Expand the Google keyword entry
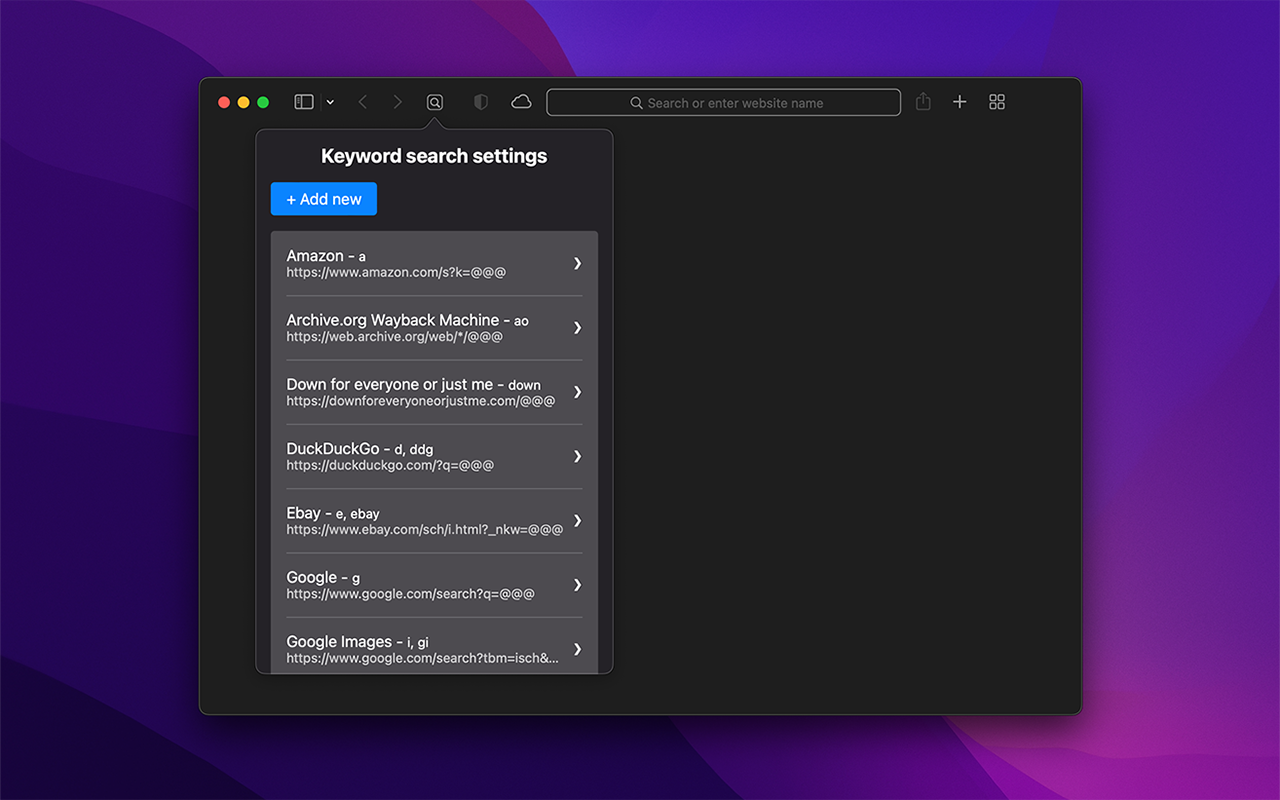The height and width of the screenshot is (800, 1280). [x=577, y=584]
